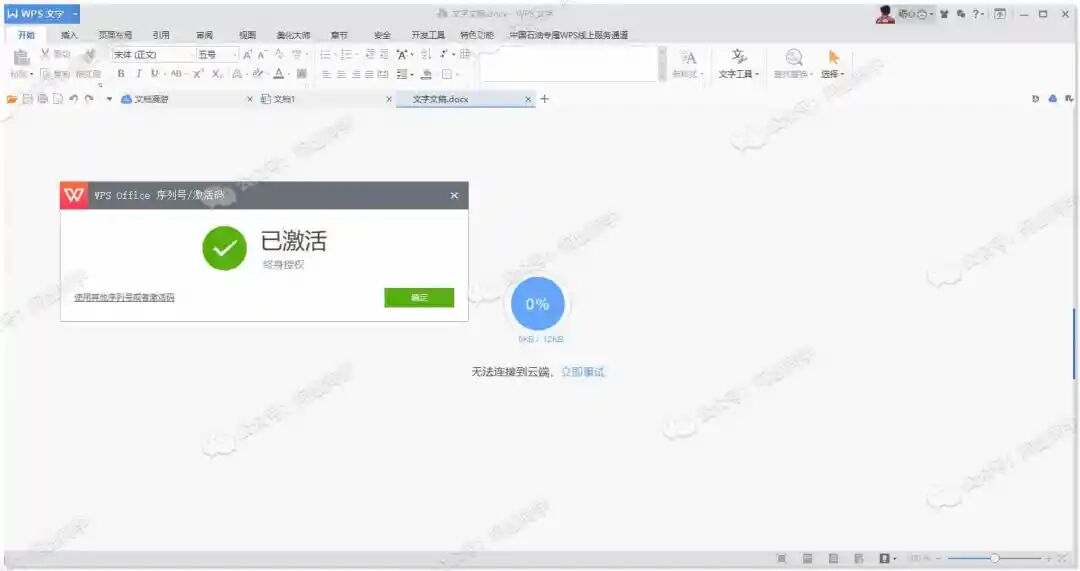
Task: Toggle strikethrough AB formatting
Action: click(x=176, y=74)
